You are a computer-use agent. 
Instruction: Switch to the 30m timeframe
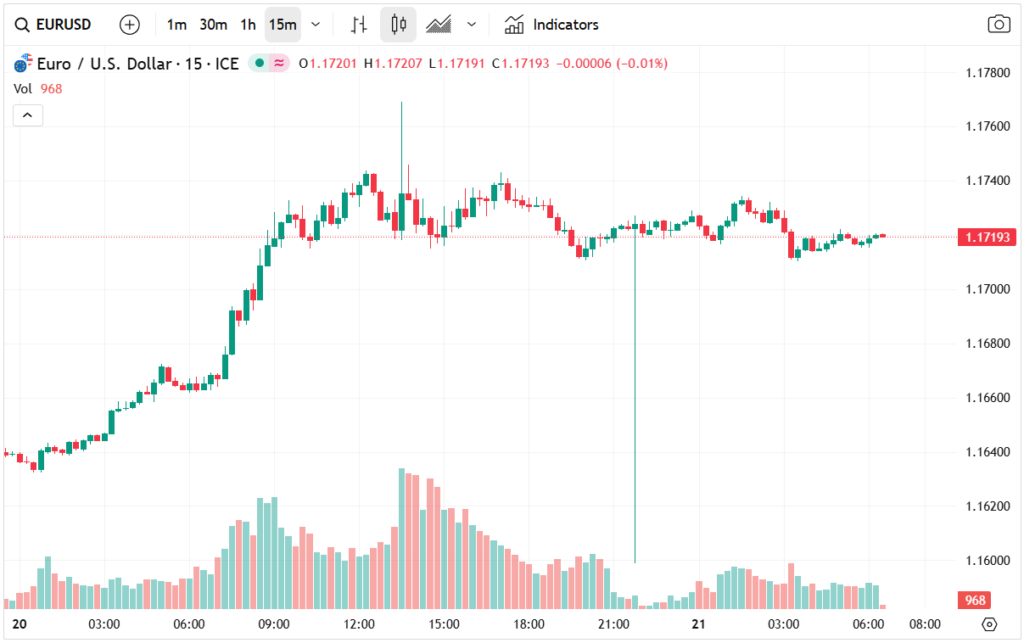tap(213, 24)
